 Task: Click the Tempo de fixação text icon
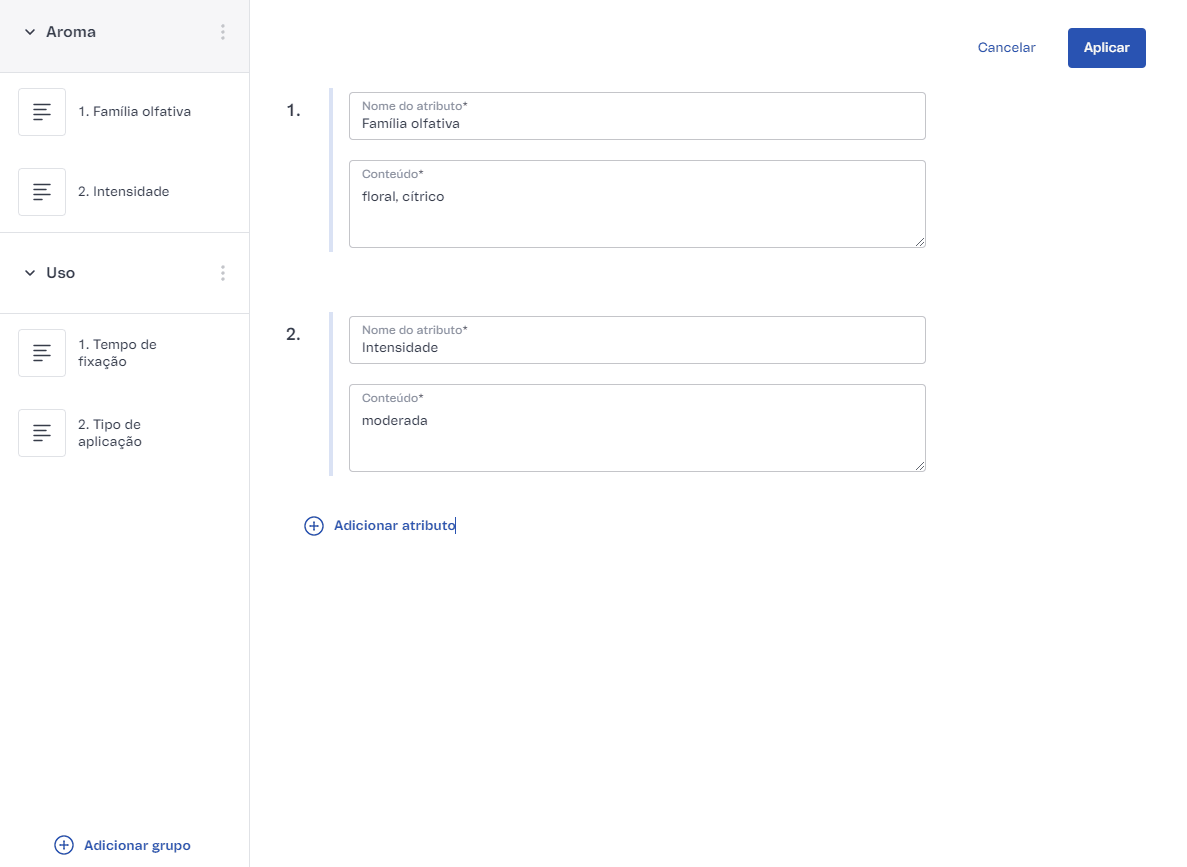[x=42, y=353]
